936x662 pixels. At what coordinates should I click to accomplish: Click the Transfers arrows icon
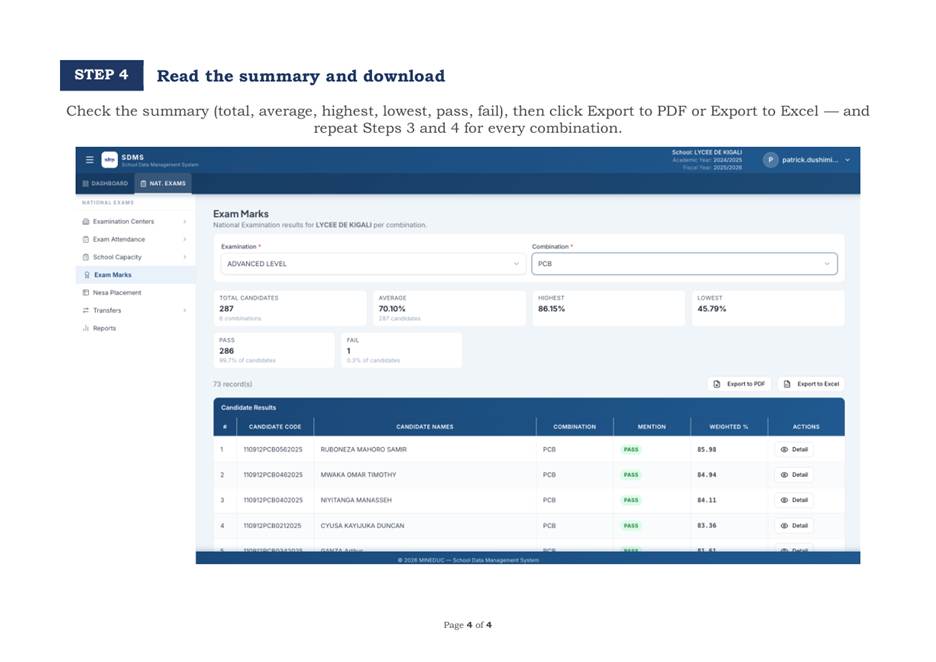pyautogui.click(x=85, y=310)
